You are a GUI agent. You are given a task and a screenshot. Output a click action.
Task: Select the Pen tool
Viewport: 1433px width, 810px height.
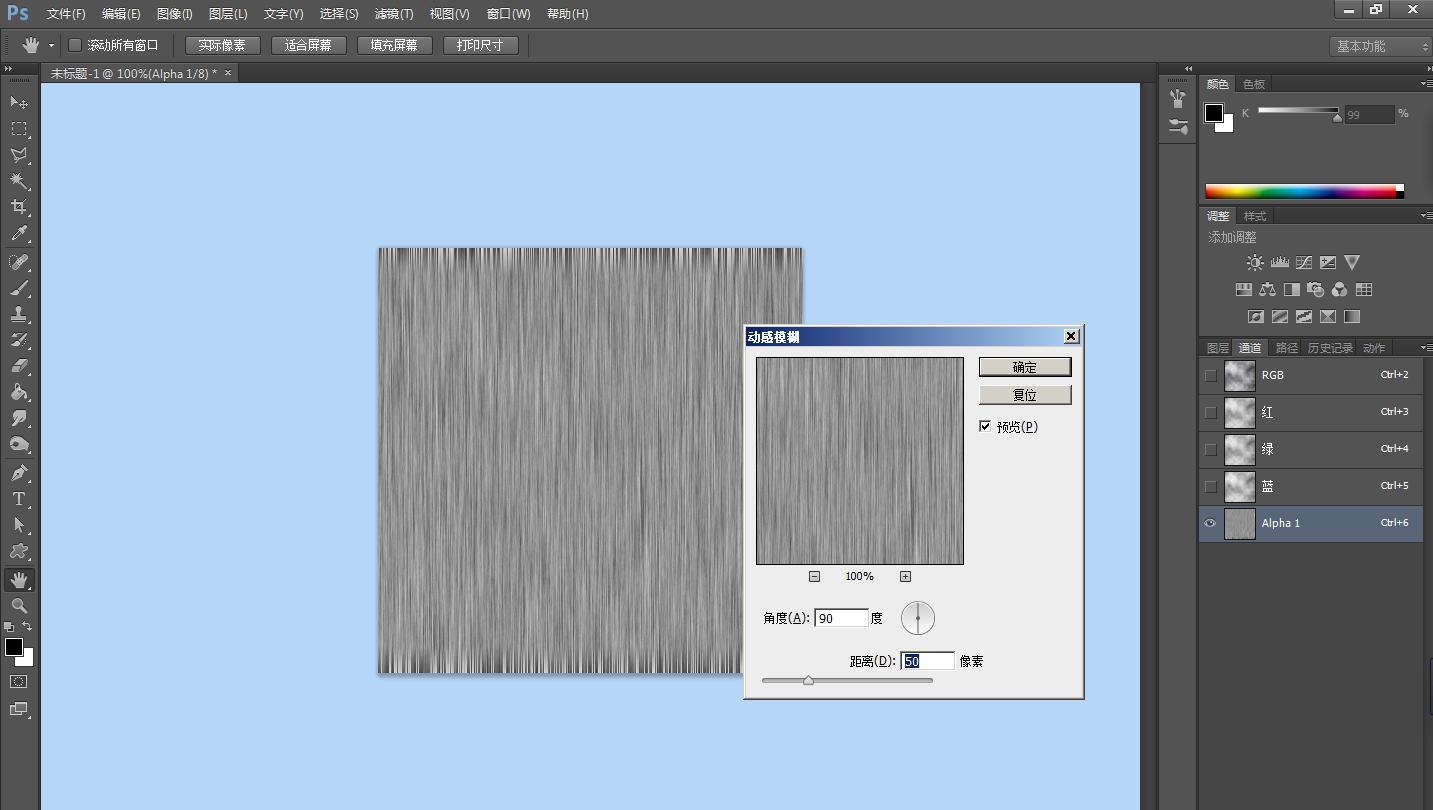click(19, 473)
